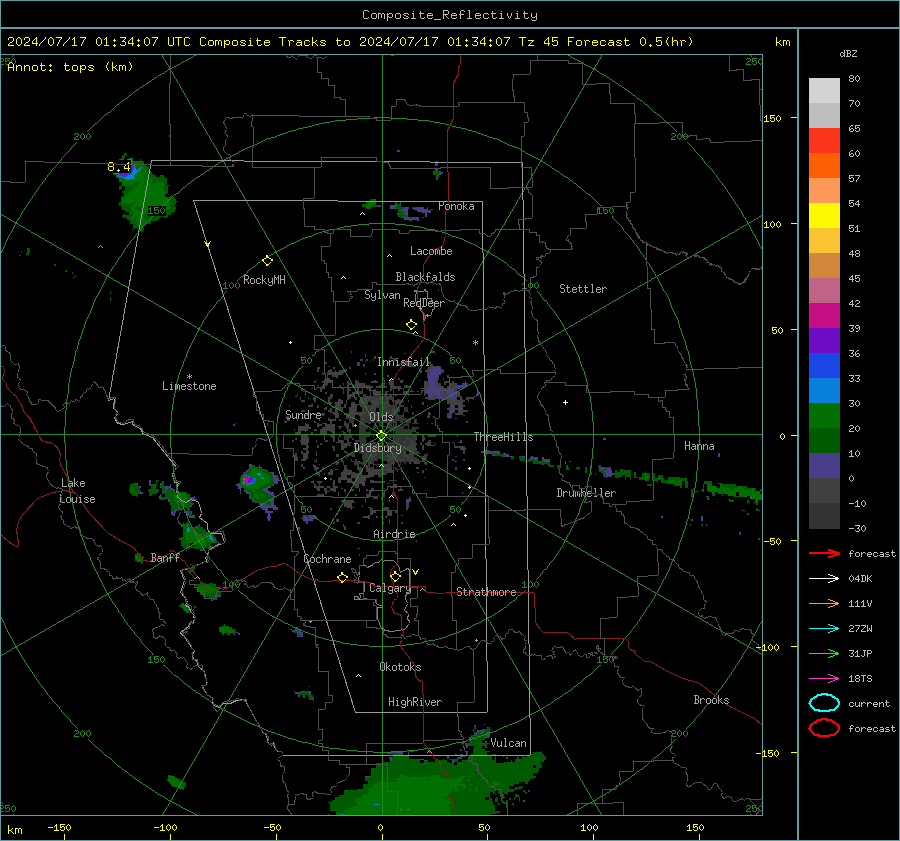Click the cyan 27ZW arrow legend icon
Screen dimensions: 900x841
tap(824, 629)
